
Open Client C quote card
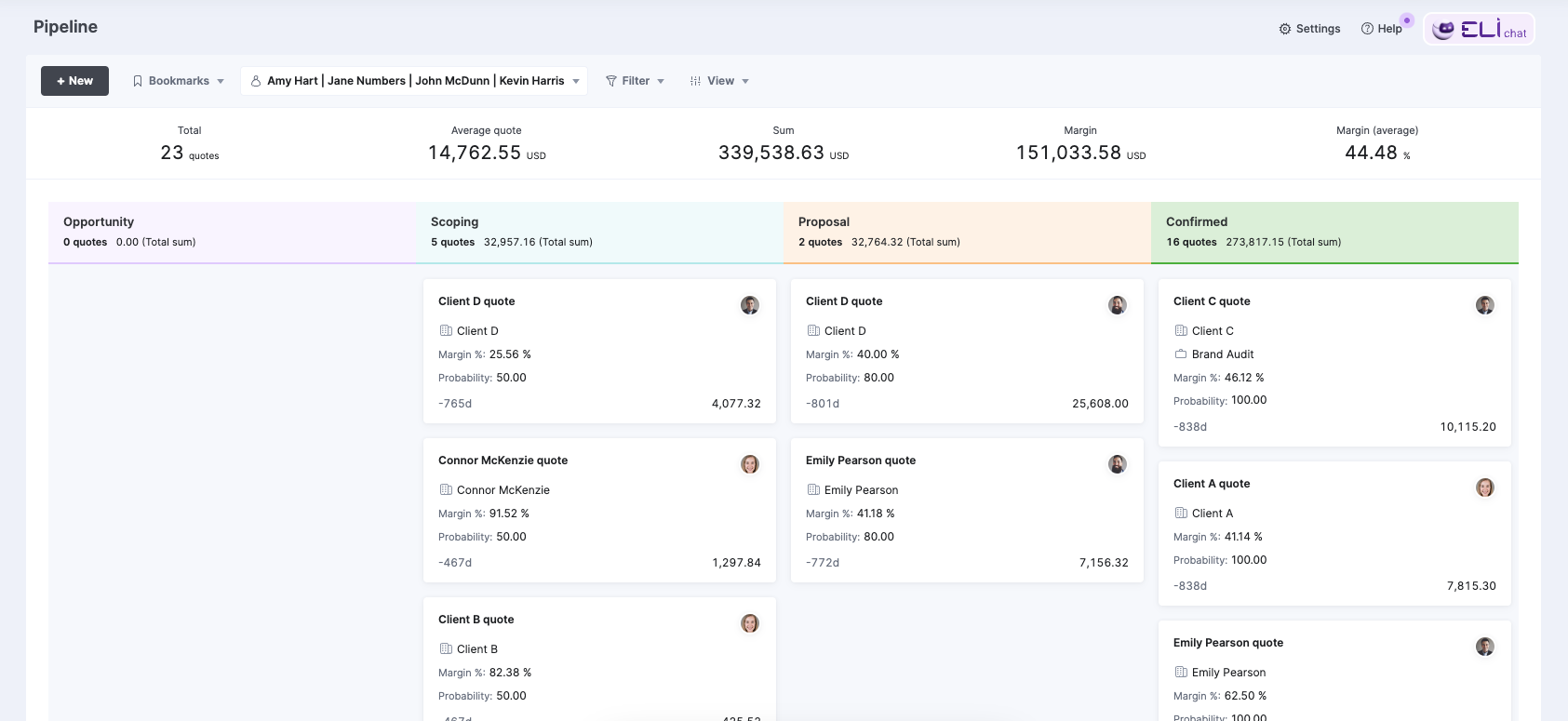pyautogui.click(x=1334, y=363)
